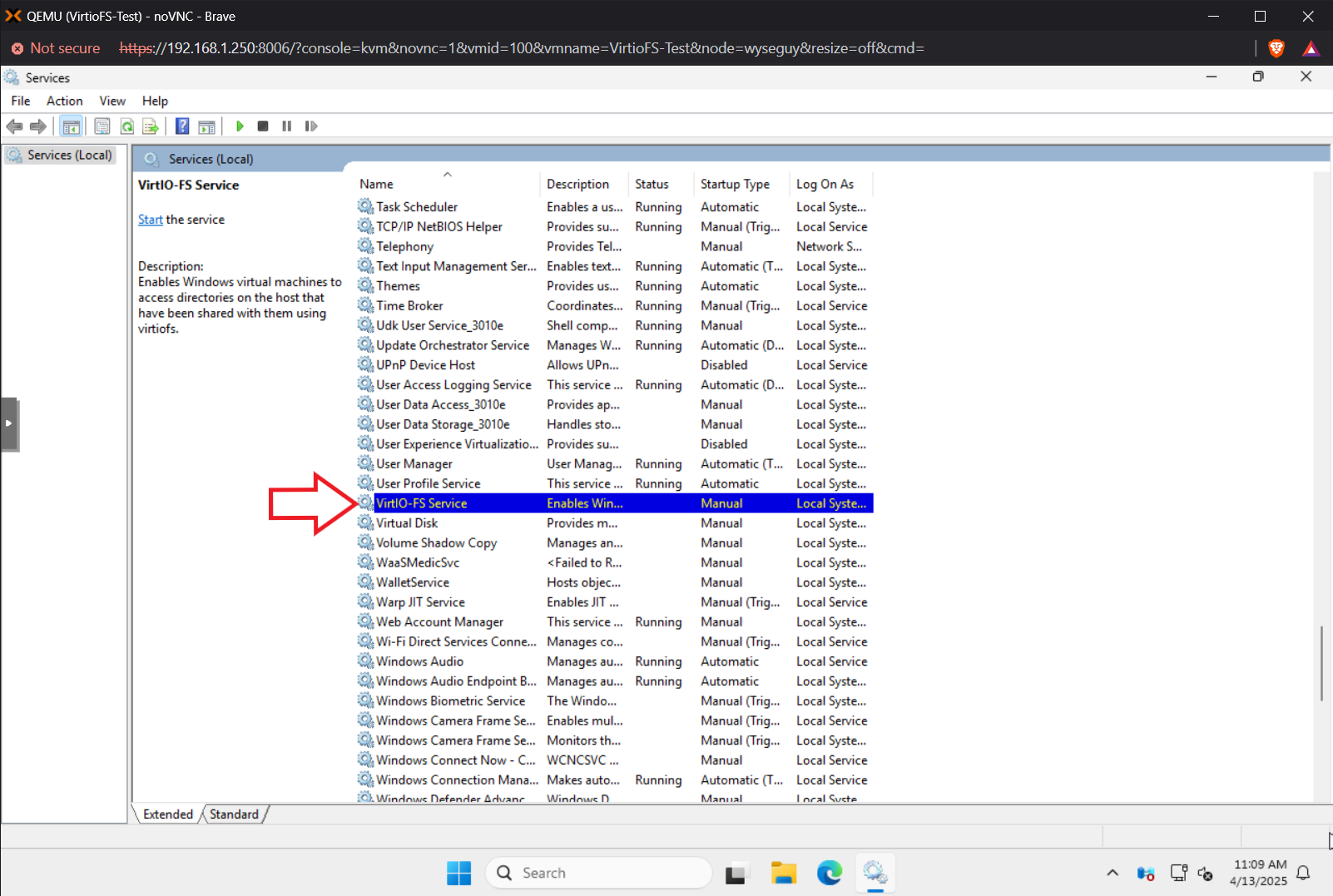Viewport: 1333px width, 896px height.
Task: Toggle the Show/Hide Console Tree toolbar button
Action: (x=72, y=126)
